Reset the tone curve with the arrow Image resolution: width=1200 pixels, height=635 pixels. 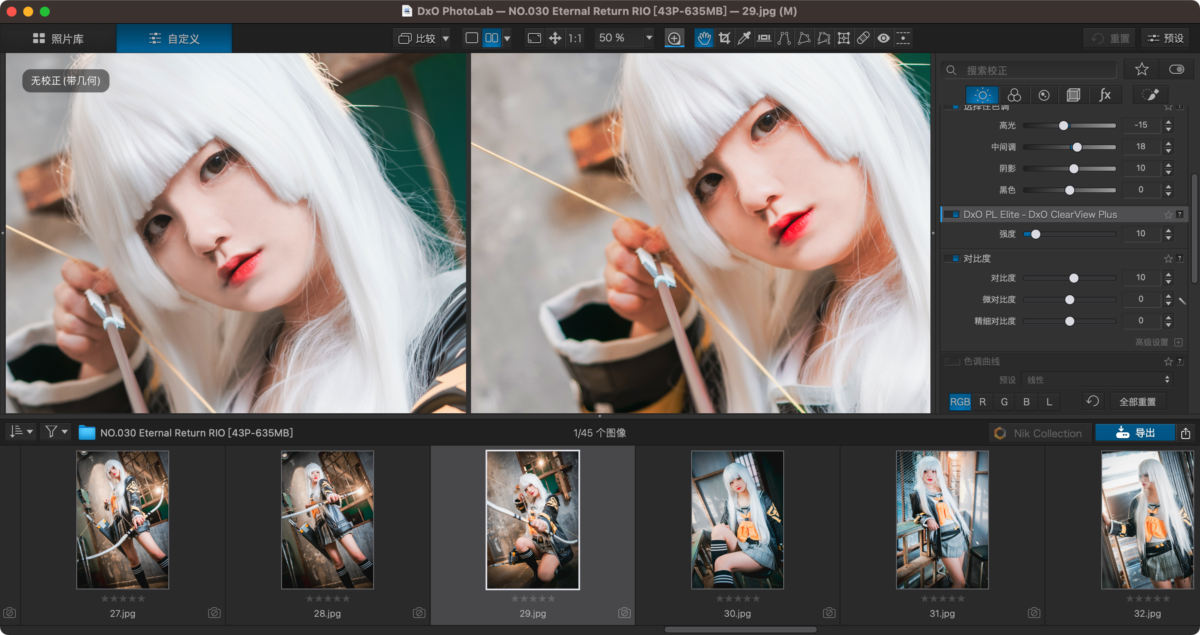point(1093,401)
